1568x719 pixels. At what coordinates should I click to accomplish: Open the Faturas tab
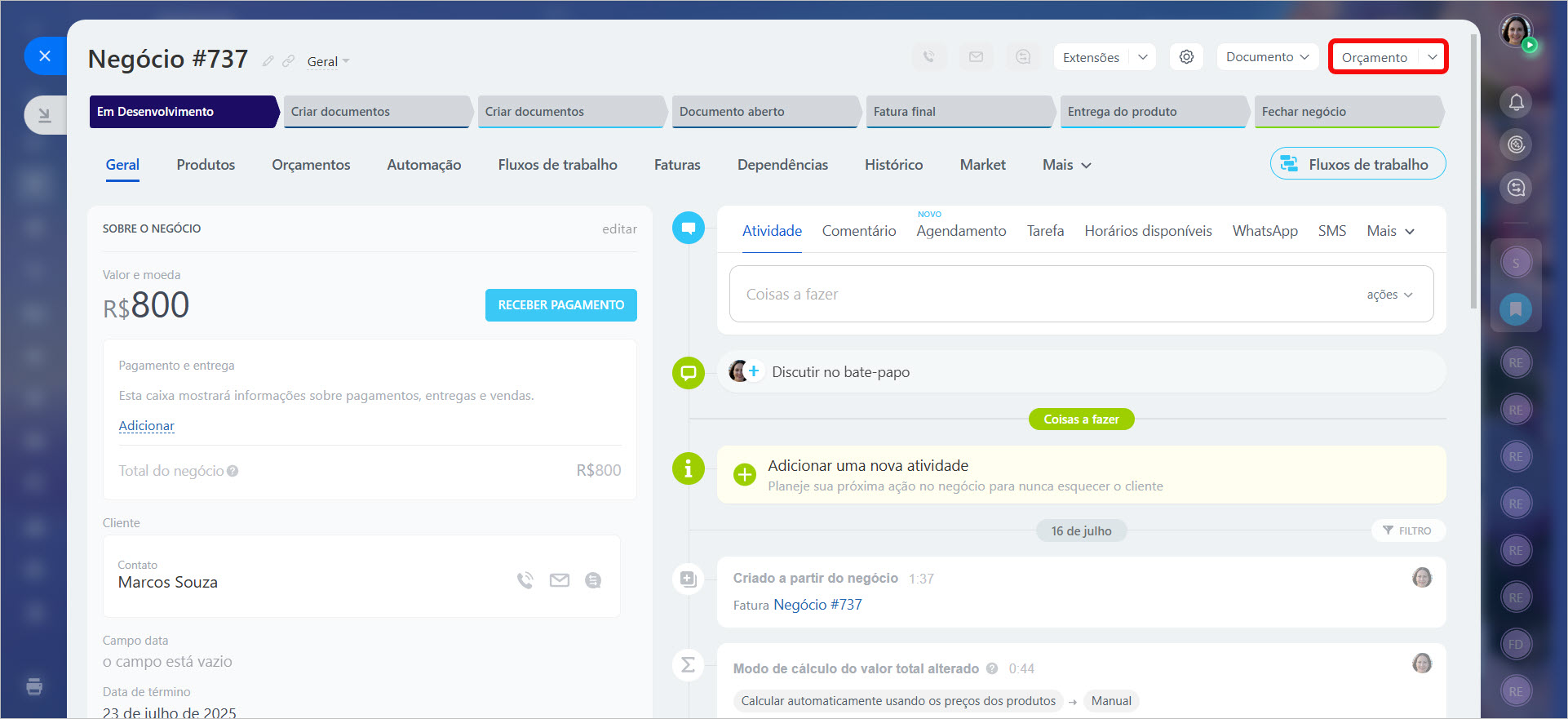pyautogui.click(x=677, y=165)
